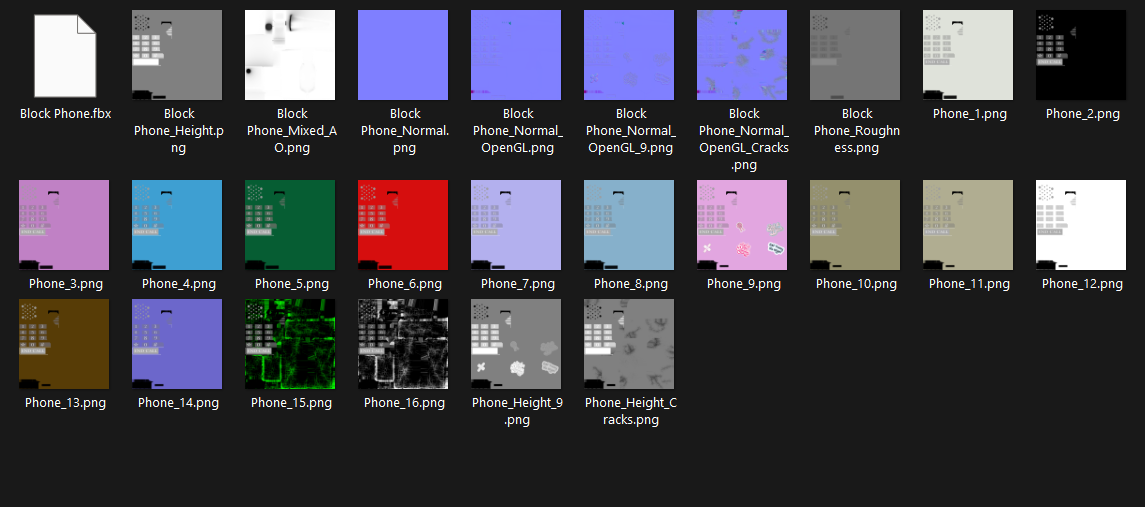The image size is (1145, 507).
Task: Select the green-black Phone_15.png thumbnail
Action: click(x=290, y=344)
